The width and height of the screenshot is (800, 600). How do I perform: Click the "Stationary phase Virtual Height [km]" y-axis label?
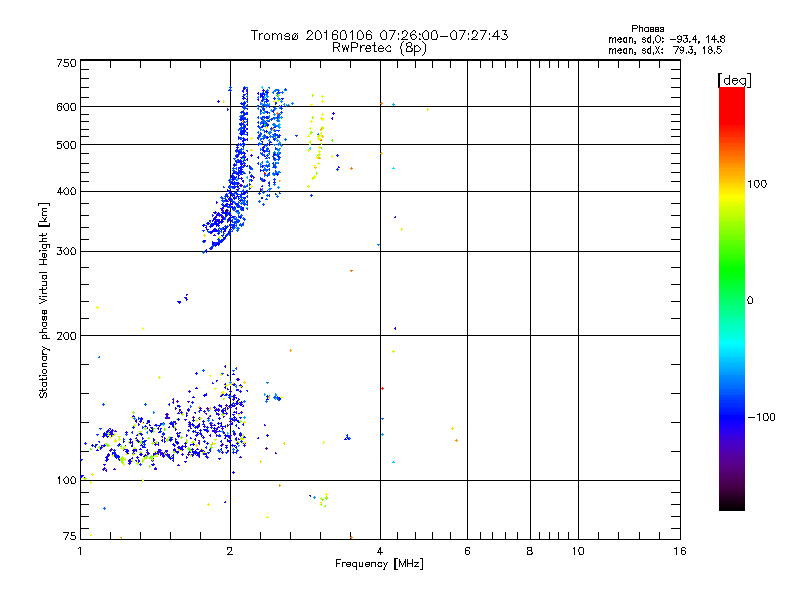click(44, 300)
